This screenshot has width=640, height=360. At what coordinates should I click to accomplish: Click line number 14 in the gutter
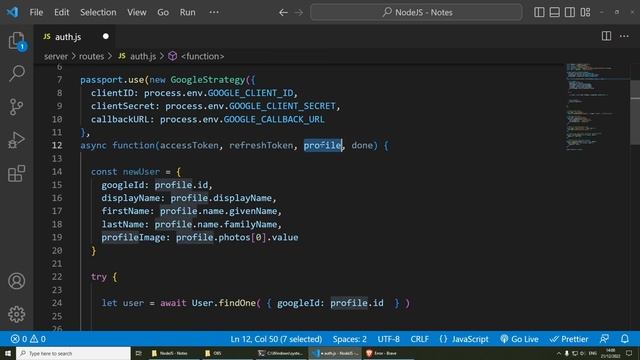point(57,172)
